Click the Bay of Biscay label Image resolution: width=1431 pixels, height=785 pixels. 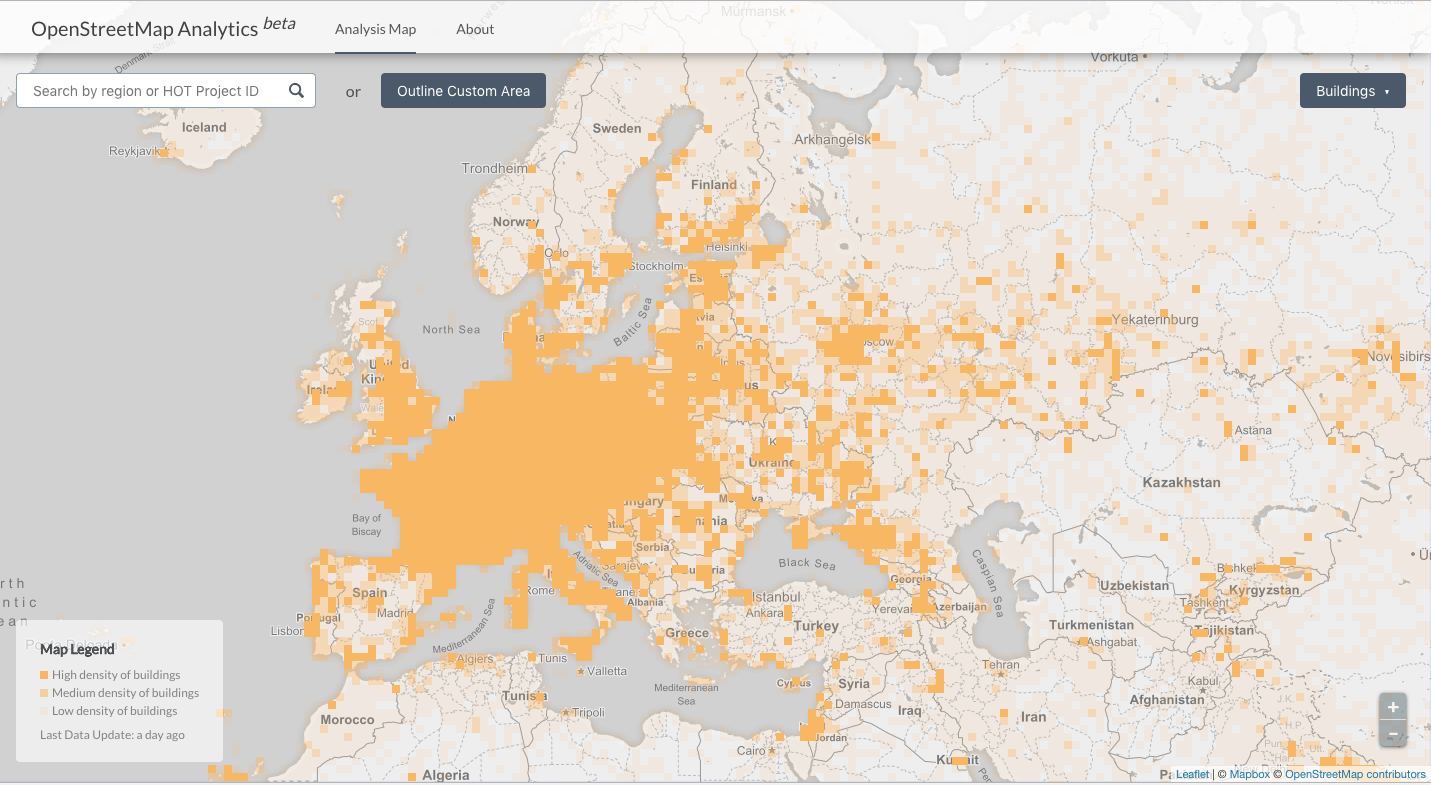click(x=367, y=525)
